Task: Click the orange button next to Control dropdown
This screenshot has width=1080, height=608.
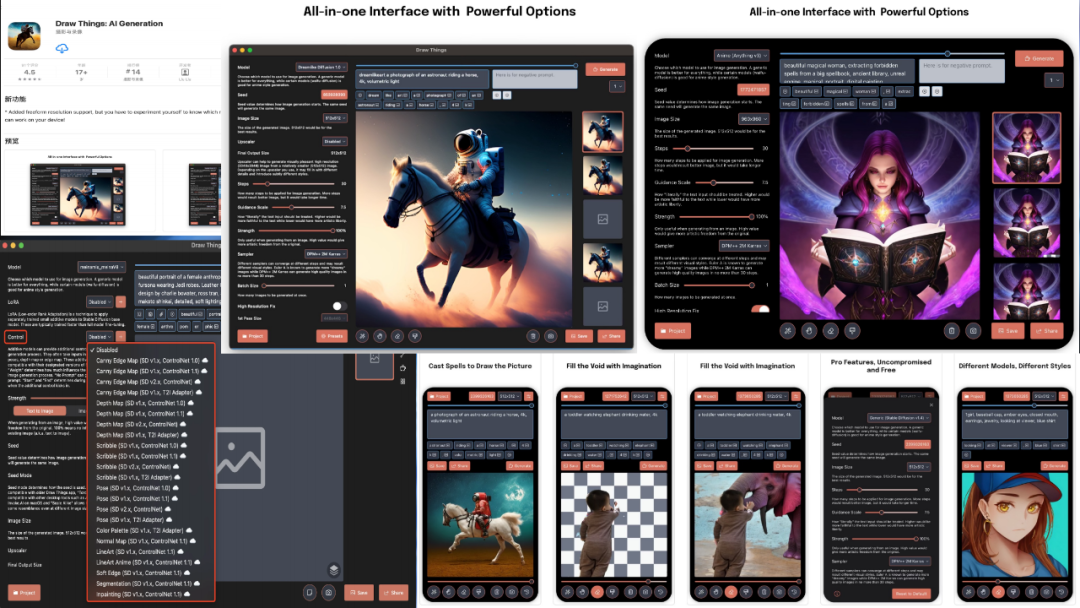Action: point(121,337)
